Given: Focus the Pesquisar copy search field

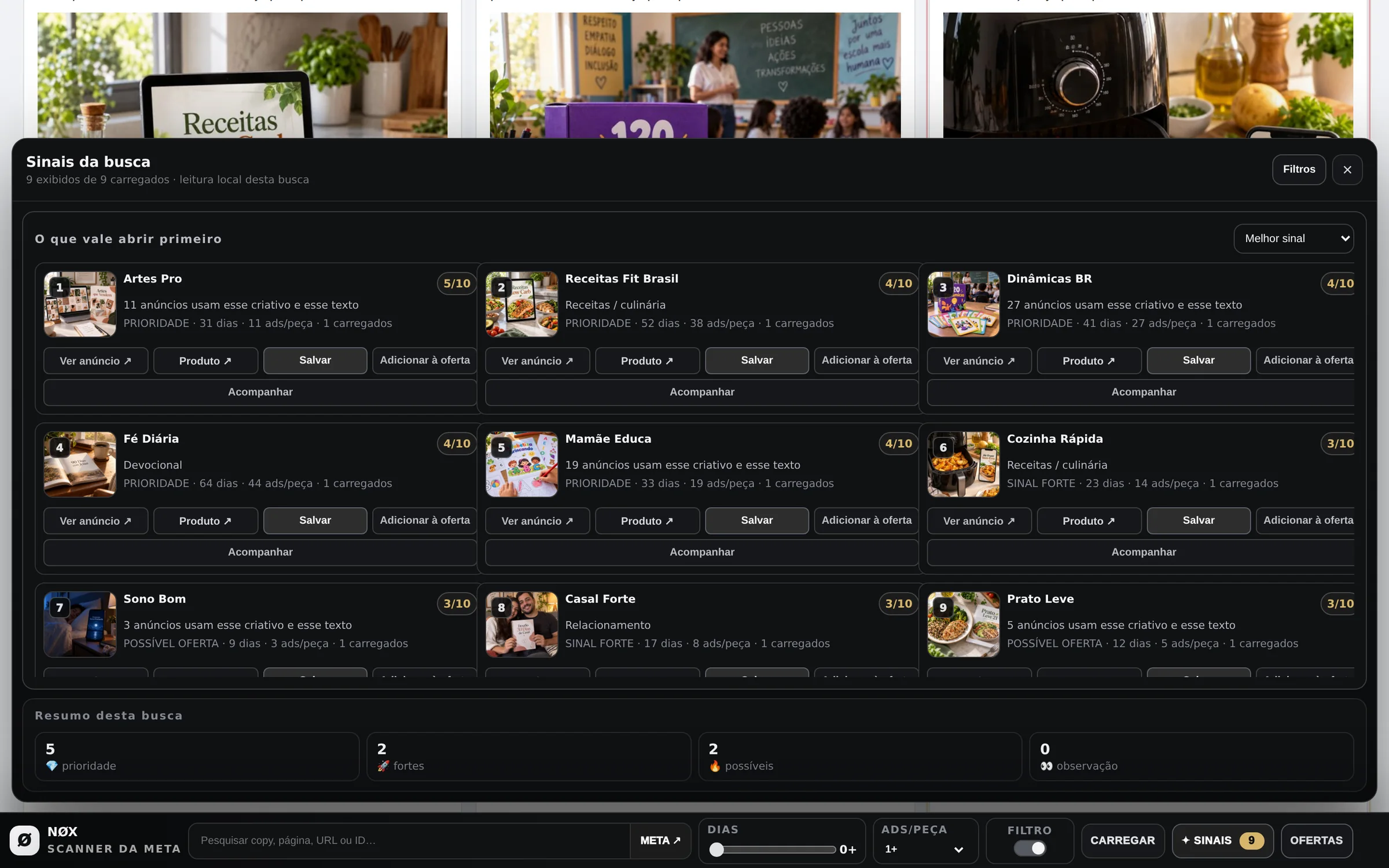Looking at the screenshot, I should pyautogui.click(x=410, y=840).
